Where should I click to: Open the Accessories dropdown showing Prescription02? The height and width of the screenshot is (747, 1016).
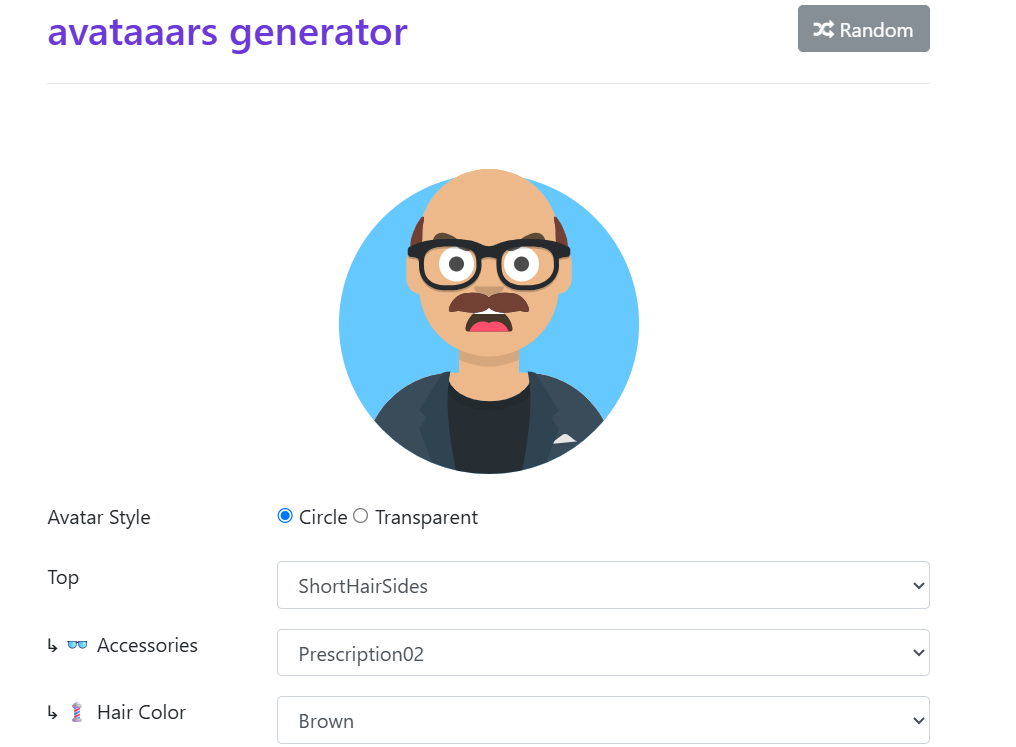603,654
